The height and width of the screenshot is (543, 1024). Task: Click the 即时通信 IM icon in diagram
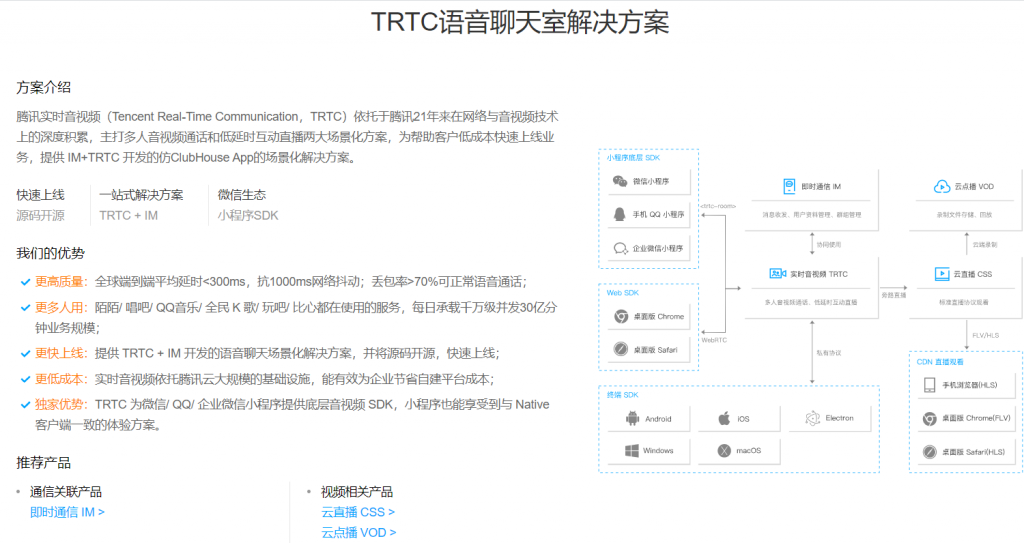pyautogui.click(x=789, y=186)
